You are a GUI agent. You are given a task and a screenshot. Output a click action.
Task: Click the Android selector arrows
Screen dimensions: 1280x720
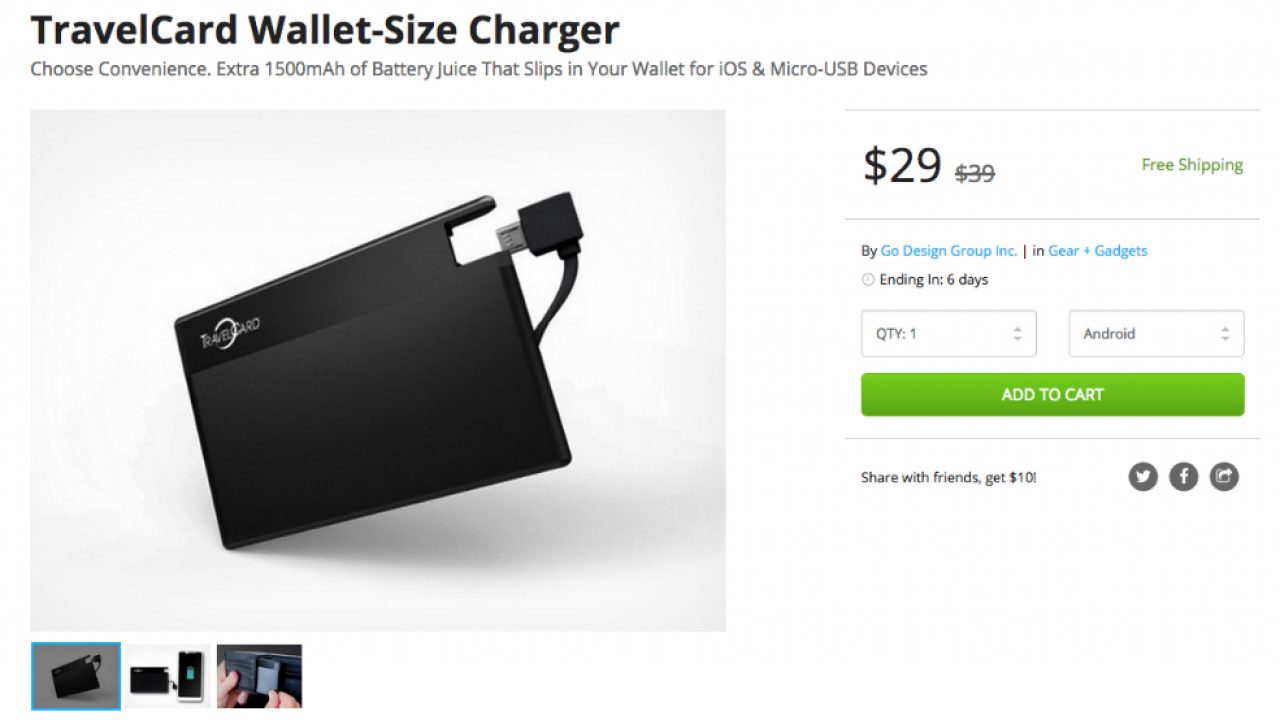(x=1225, y=334)
